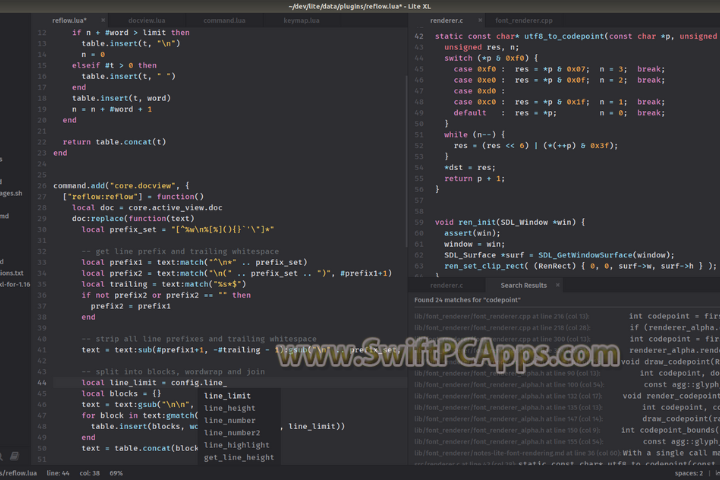Click the 'static const char* utf8_to_codepoint' line
Screen dimensions: 720x480
(x=576, y=36)
